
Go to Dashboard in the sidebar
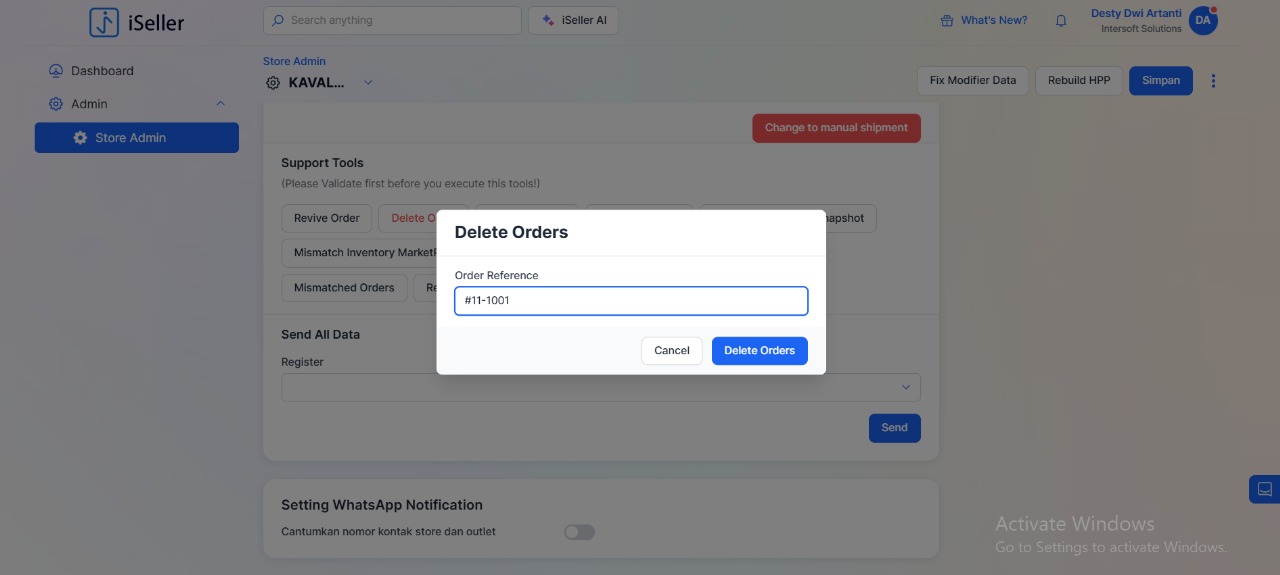(x=102, y=71)
